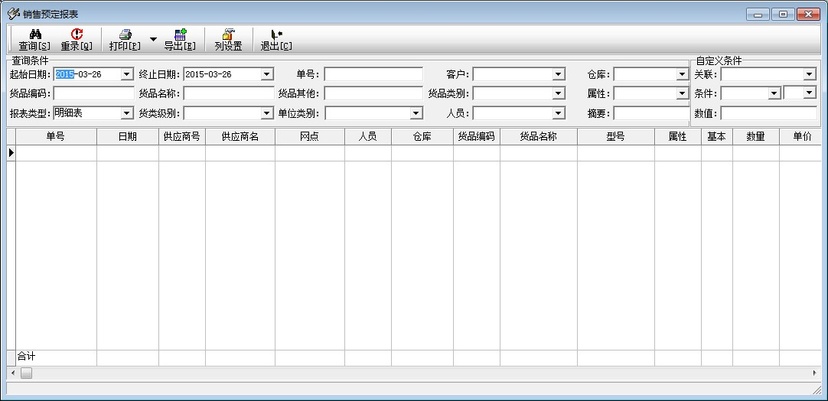Open the print options dropdown arrow
828x401 pixels.
click(153, 40)
